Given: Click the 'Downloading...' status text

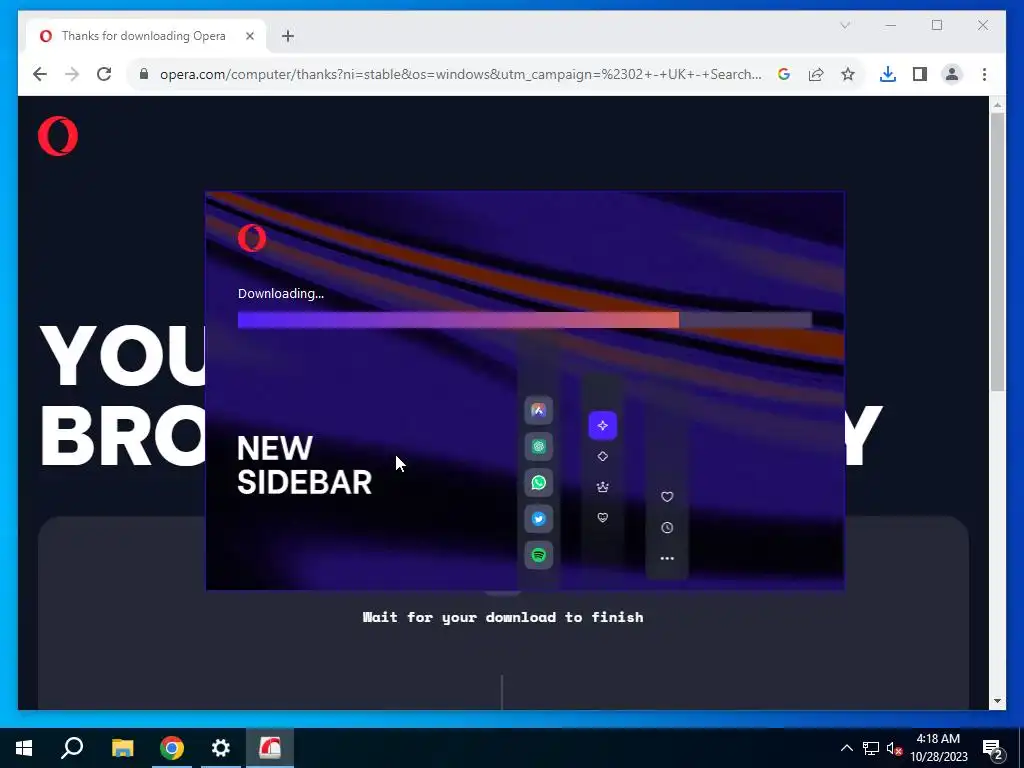Looking at the screenshot, I should (281, 294).
